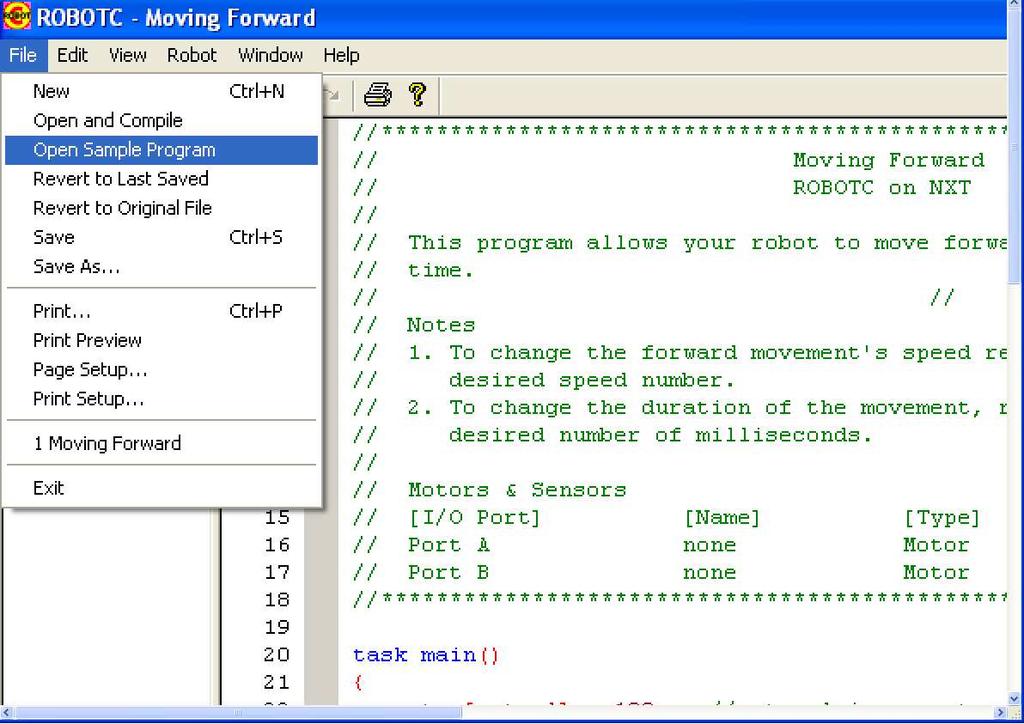Close the File menu via File tab
This screenshot has height=724, width=1024.
point(23,55)
